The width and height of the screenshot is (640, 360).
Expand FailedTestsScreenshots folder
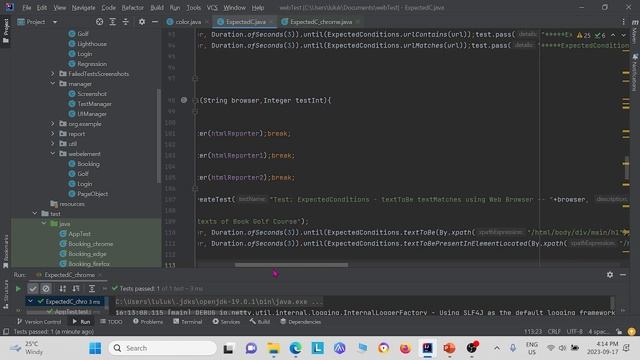[x=53, y=74]
